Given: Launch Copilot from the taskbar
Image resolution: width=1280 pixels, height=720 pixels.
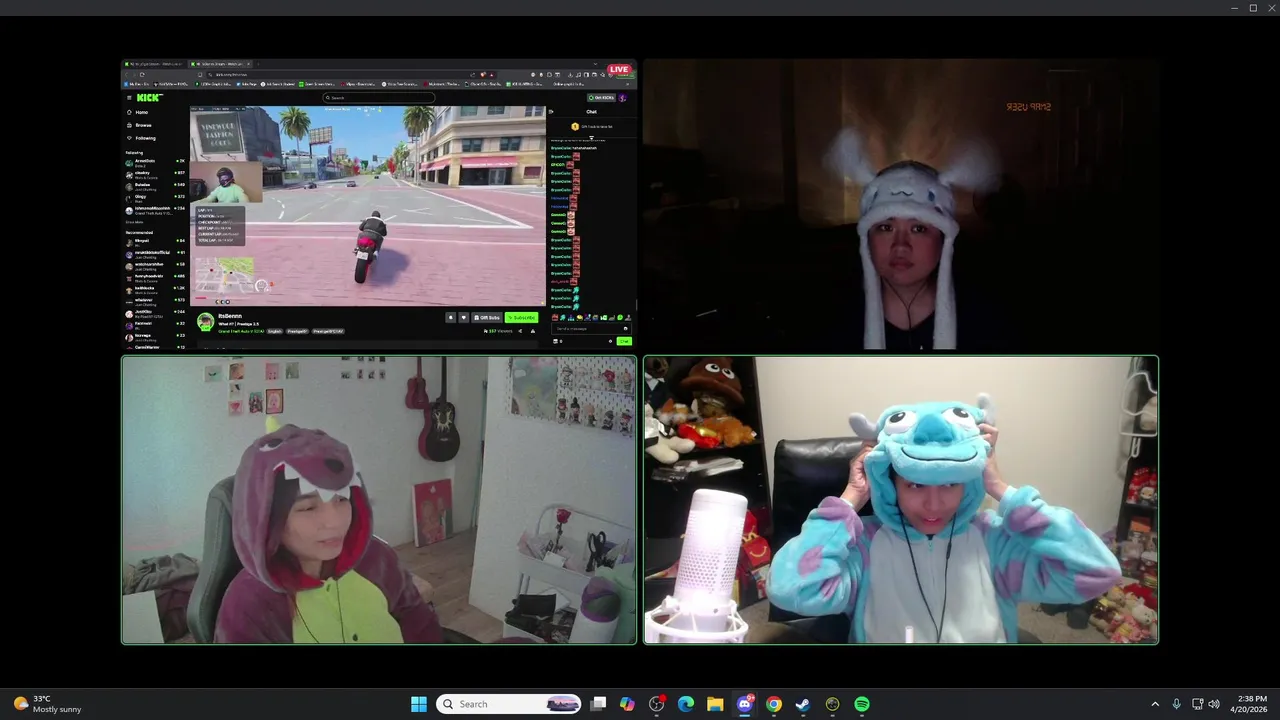Looking at the screenshot, I should pos(627,704).
